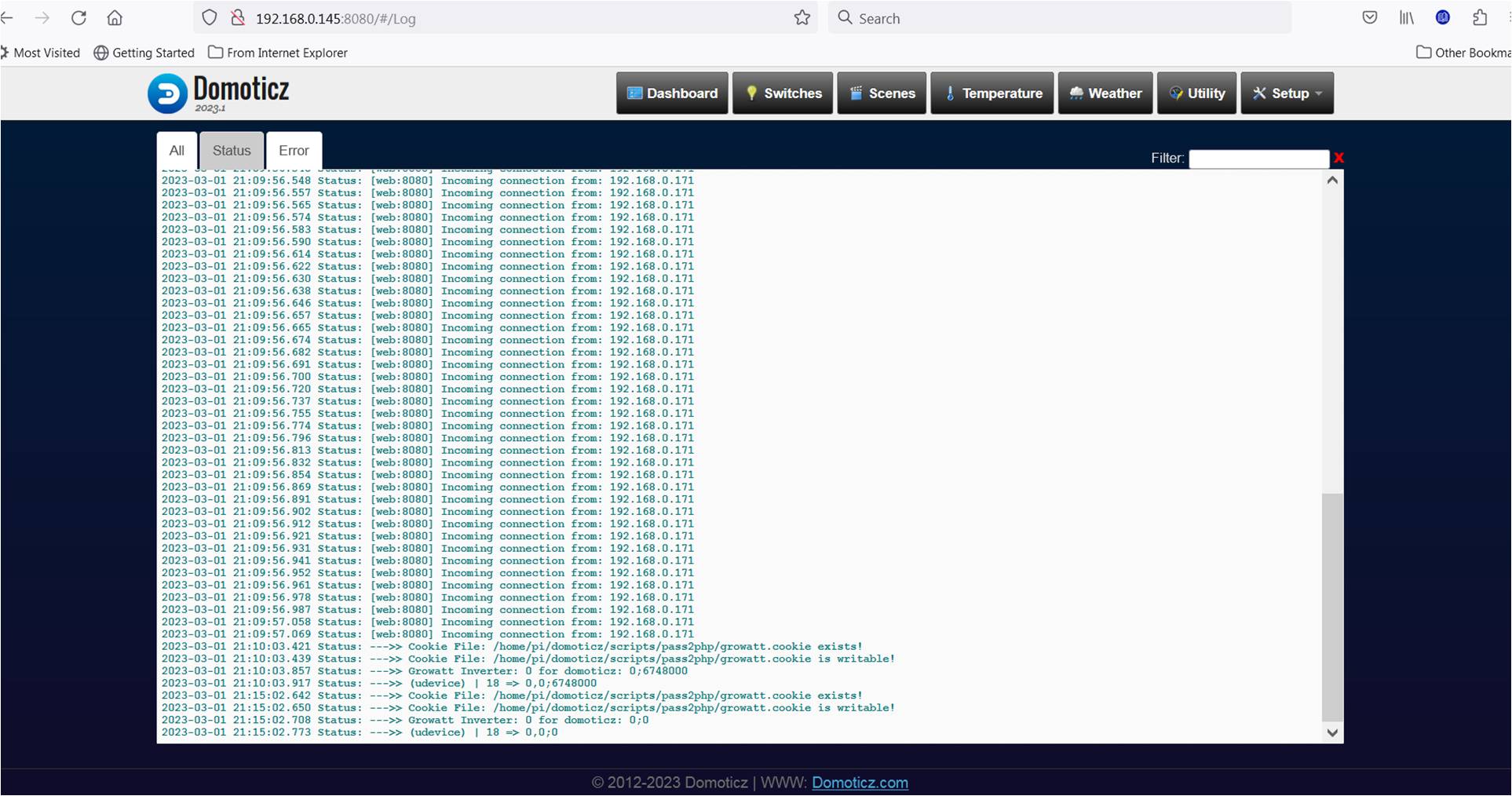Click the address bar URL 192.168.0.145:8080
This screenshot has width=1512, height=796.
click(336, 18)
